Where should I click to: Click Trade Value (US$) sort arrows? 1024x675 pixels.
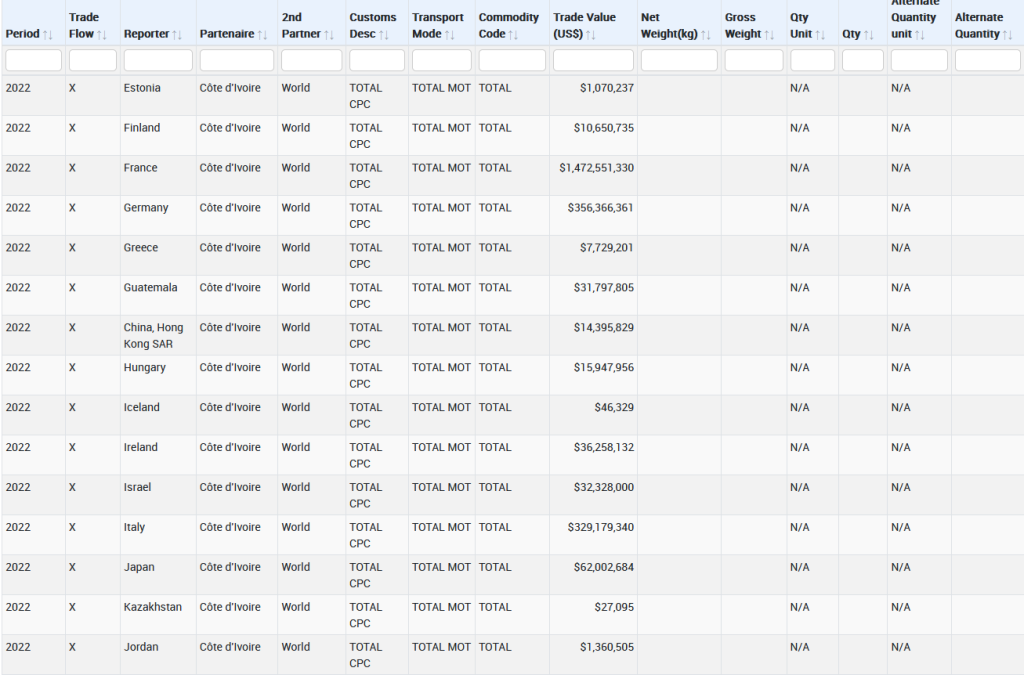click(x=591, y=35)
